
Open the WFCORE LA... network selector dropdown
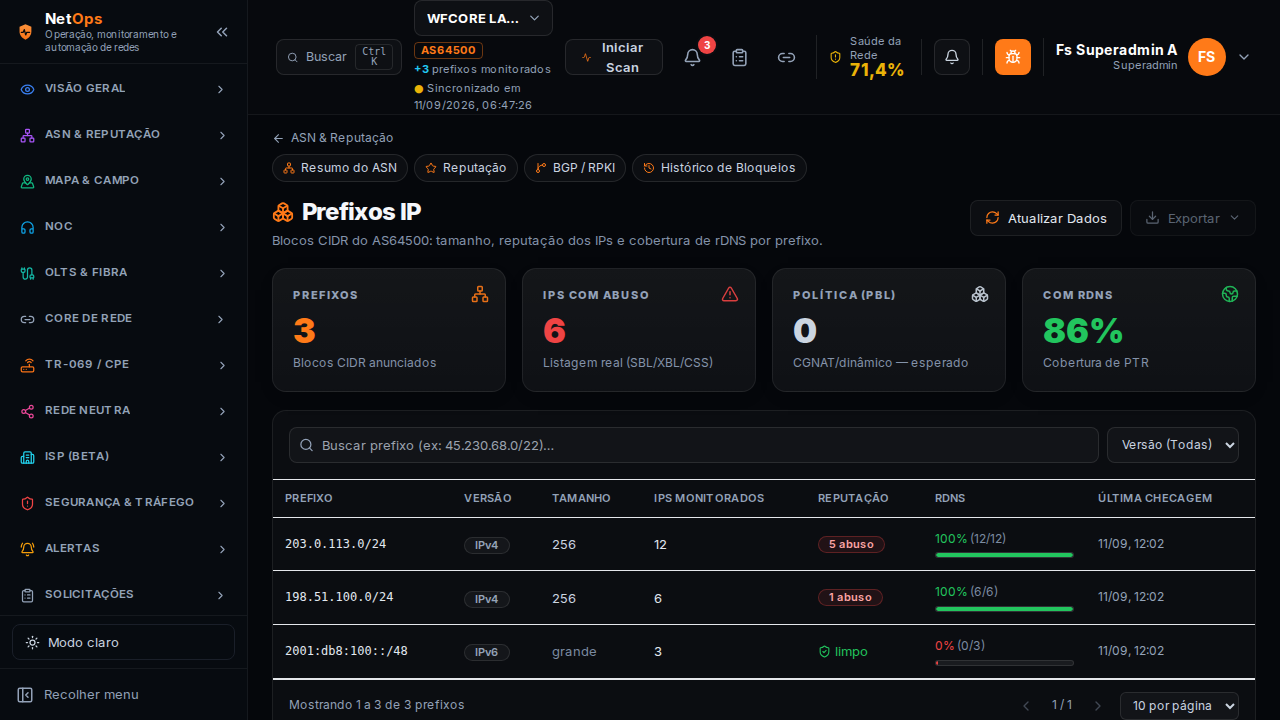coord(483,18)
